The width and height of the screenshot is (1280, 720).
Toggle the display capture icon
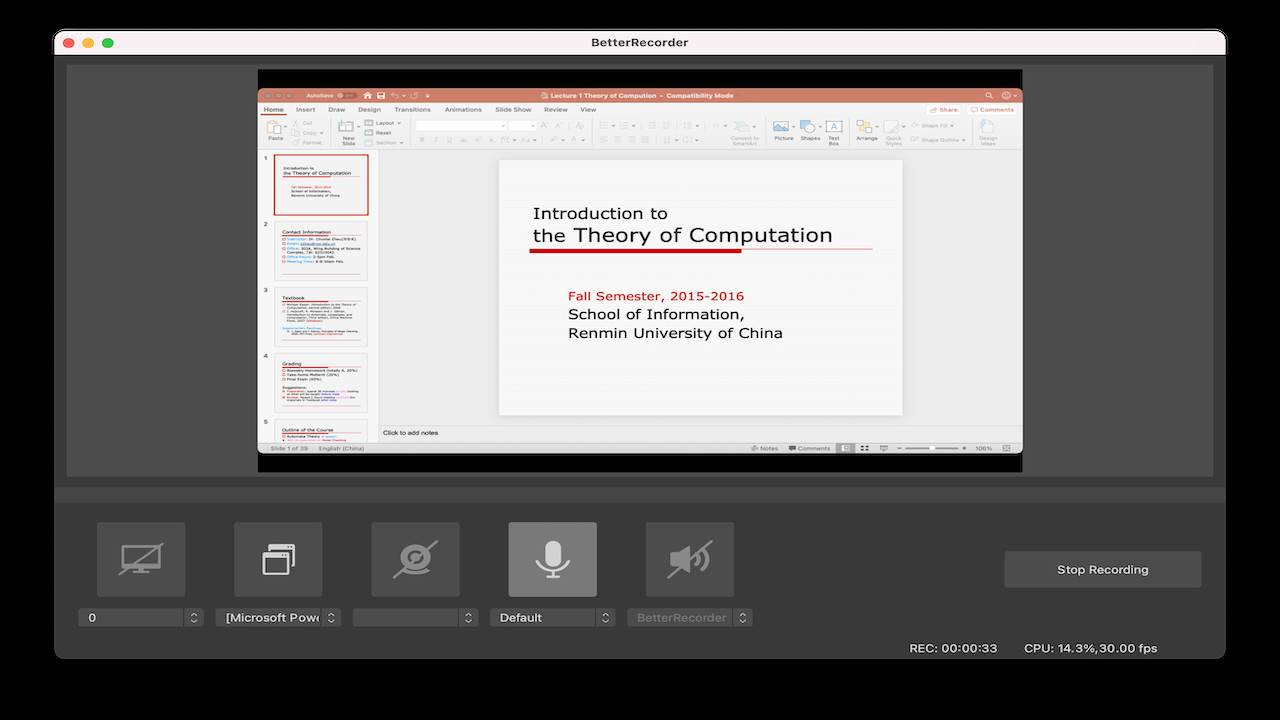pos(140,559)
